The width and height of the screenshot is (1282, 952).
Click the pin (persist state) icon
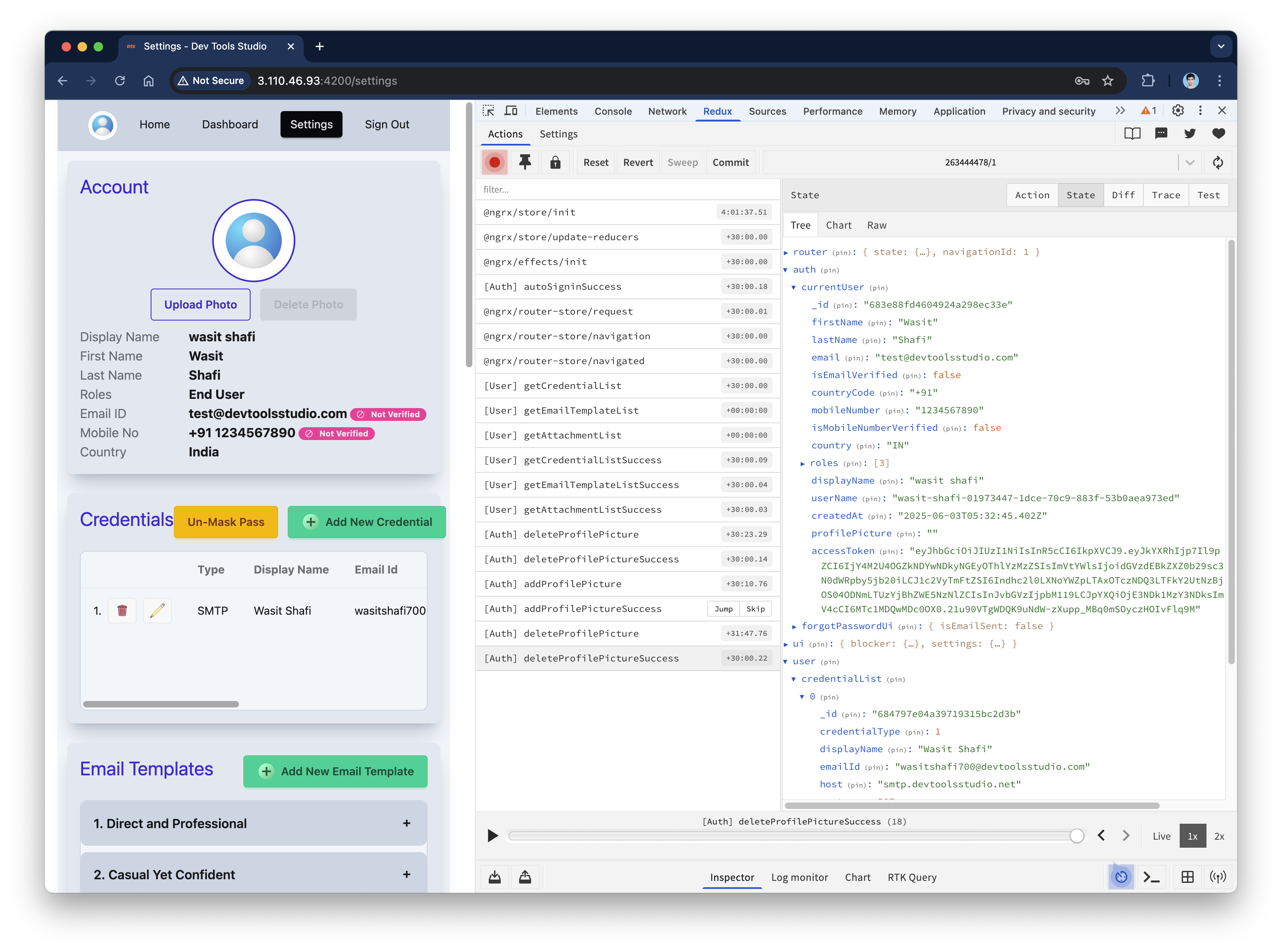click(524, 163)
